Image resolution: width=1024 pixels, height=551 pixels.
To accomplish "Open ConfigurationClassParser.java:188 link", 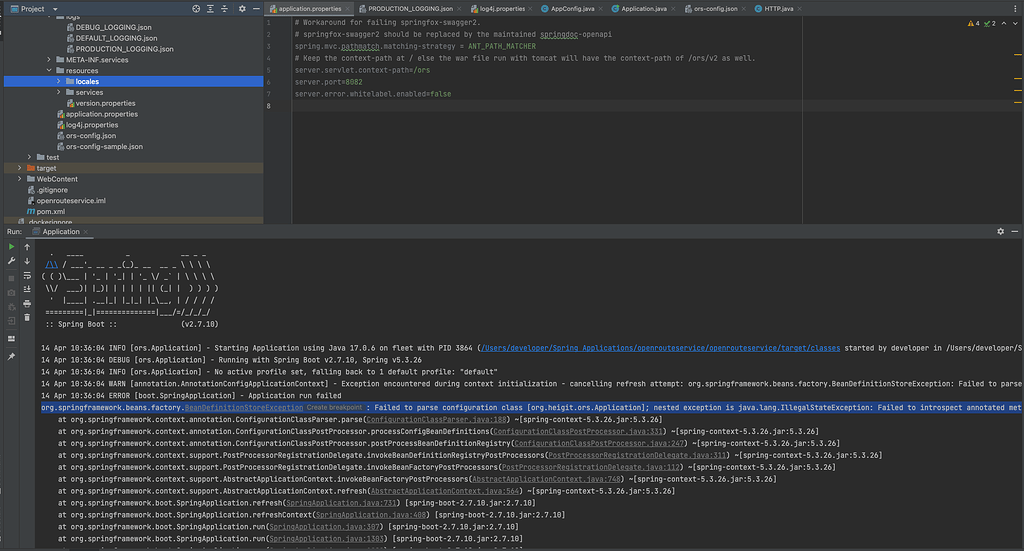I will coord(436,420).
